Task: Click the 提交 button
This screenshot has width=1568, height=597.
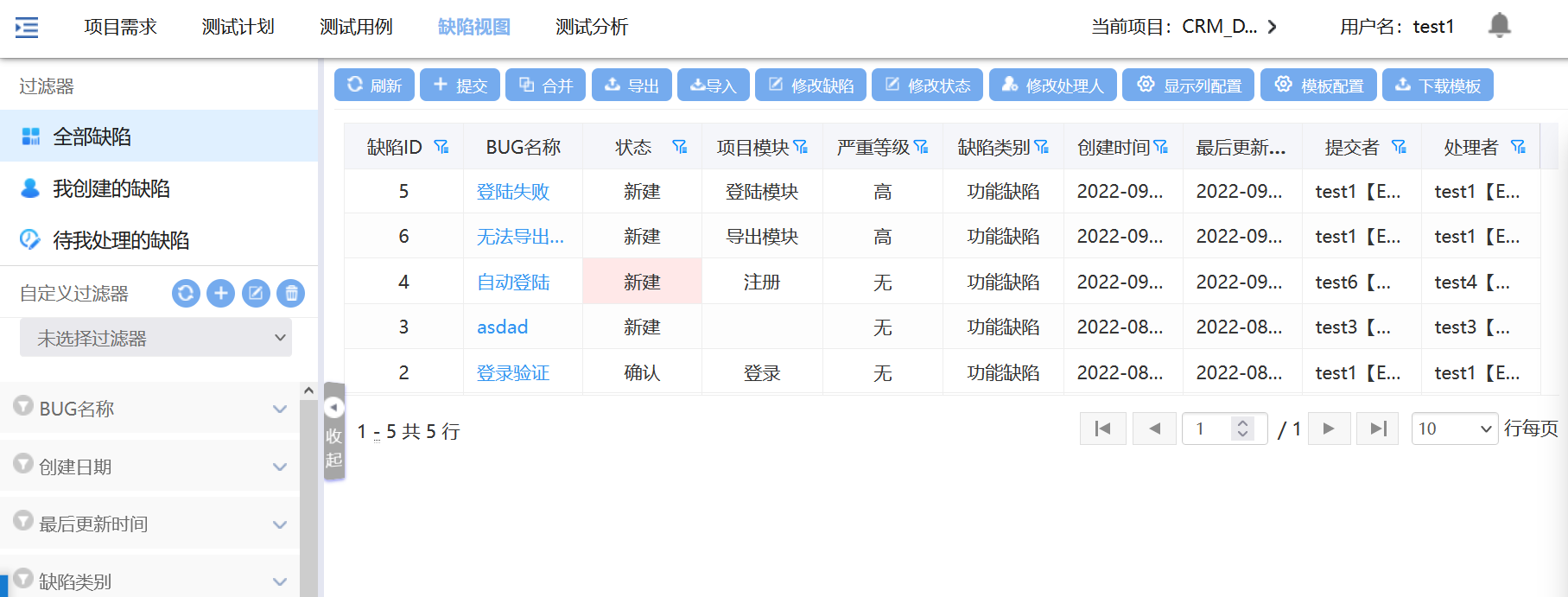Action: click(460, 86)
